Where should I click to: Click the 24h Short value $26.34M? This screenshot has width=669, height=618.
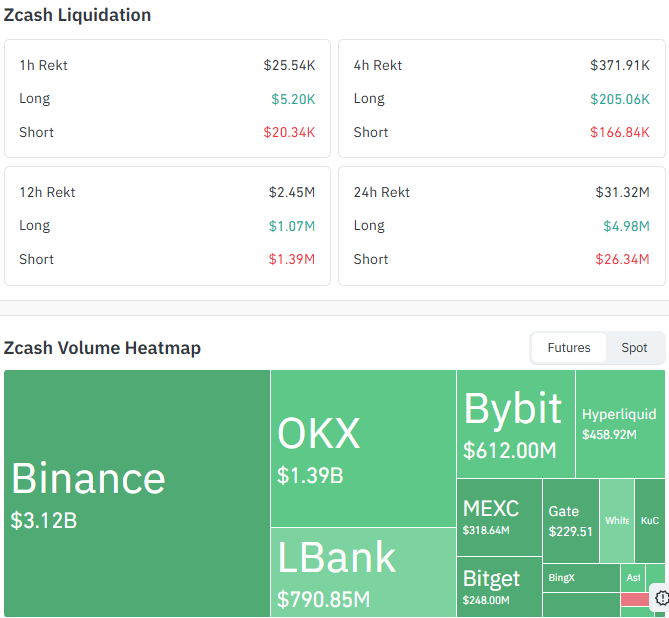(x=622, y=259)
